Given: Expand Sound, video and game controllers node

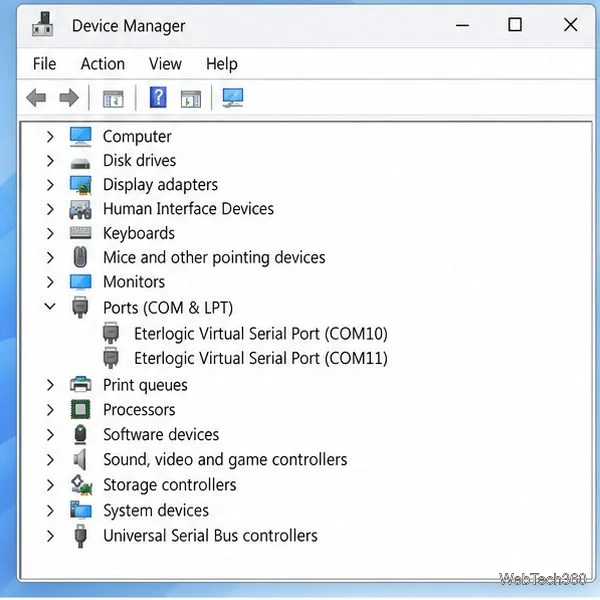Looking at the screenshot, I should tap(50, 460).
